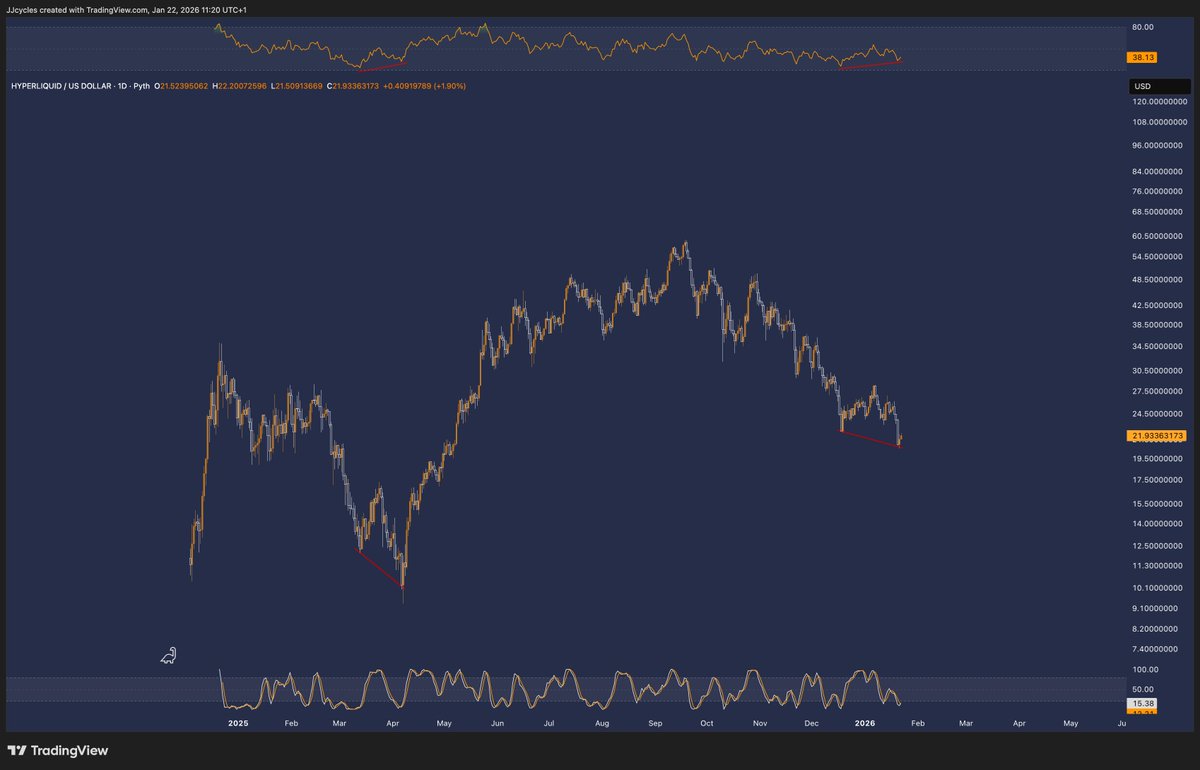Click the 14.00000000 price axis label
Viewport: 1200px width, 770px height.
click(x=1158, y=524)
